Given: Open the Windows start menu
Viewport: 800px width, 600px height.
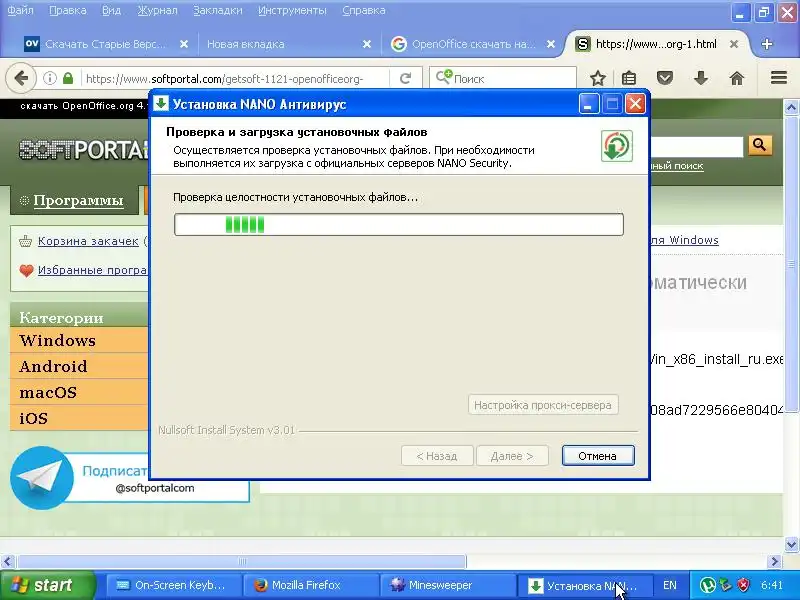Looking at the screenshot, I should pyautogui.click(x=47, y=585).
